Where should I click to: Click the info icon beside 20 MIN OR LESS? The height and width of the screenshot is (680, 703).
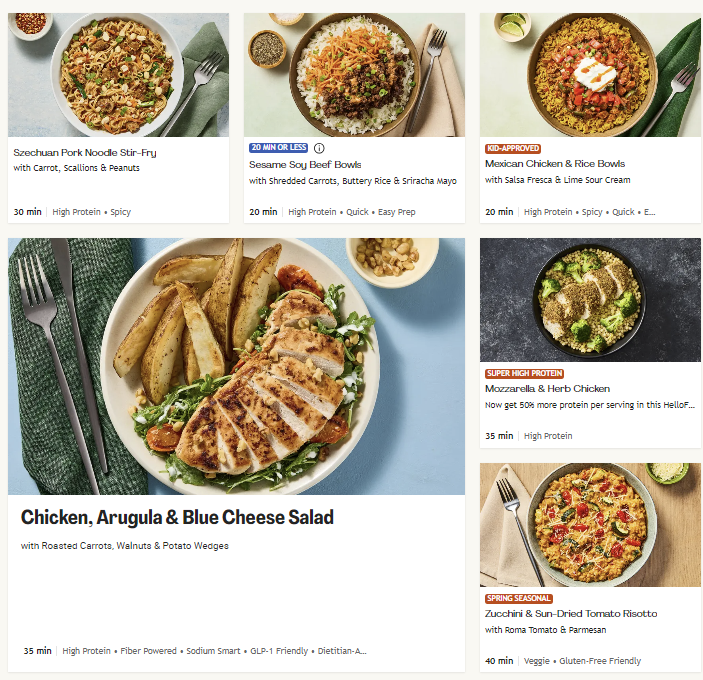click(x=320, y=148)
